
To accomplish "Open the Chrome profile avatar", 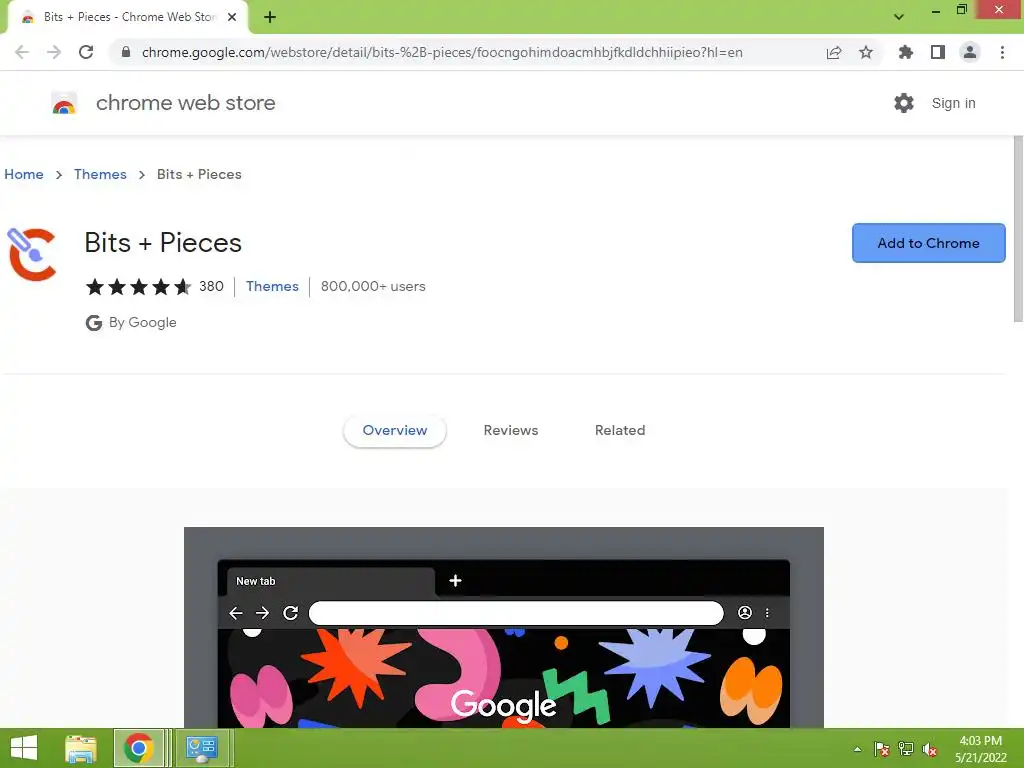I will 970,52.
